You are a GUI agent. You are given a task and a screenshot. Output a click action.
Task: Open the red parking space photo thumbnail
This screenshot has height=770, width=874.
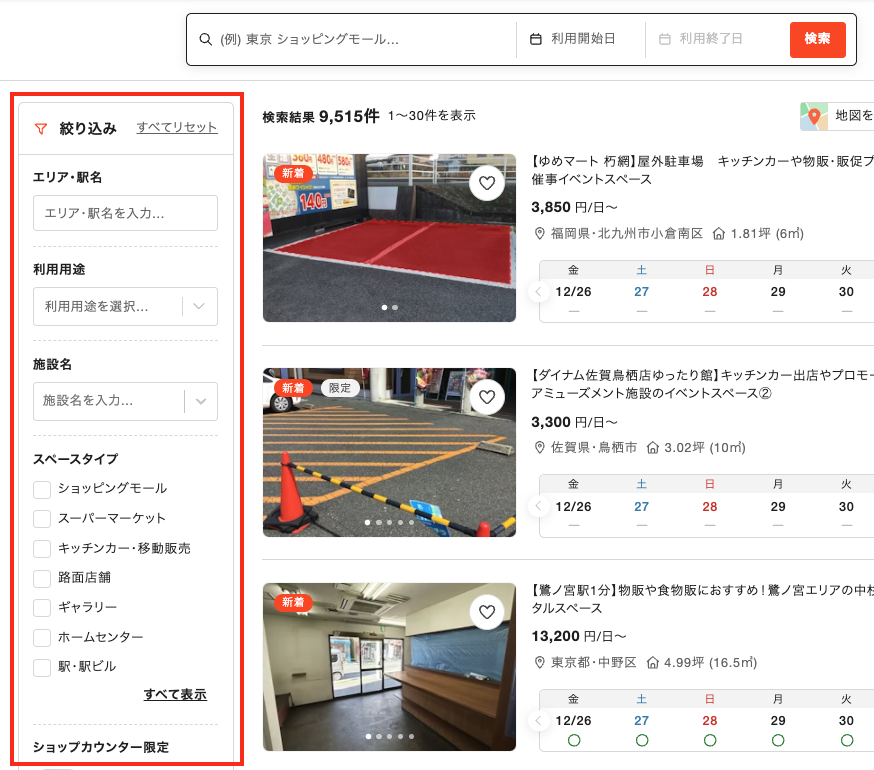(389, 238)
